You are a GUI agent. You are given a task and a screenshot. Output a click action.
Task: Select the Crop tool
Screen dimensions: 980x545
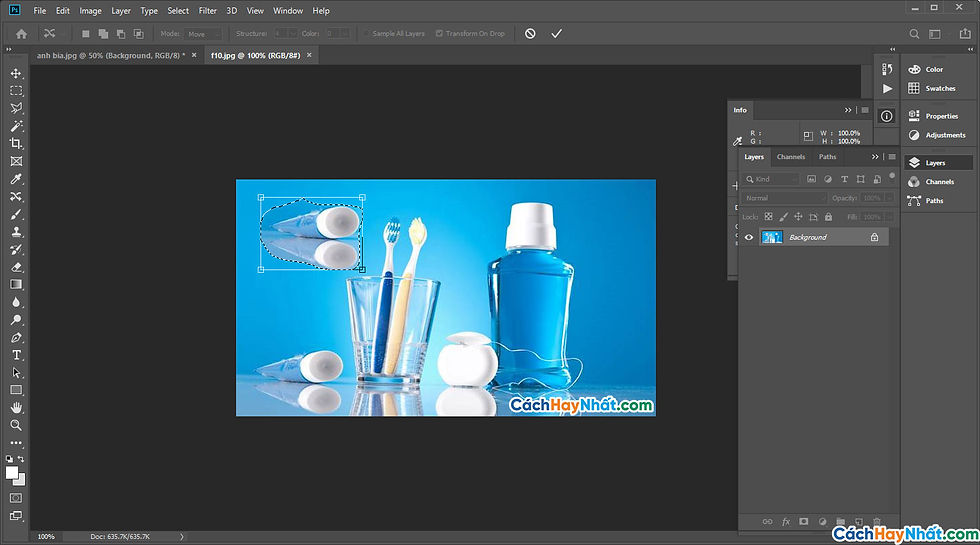click(16, 143)
